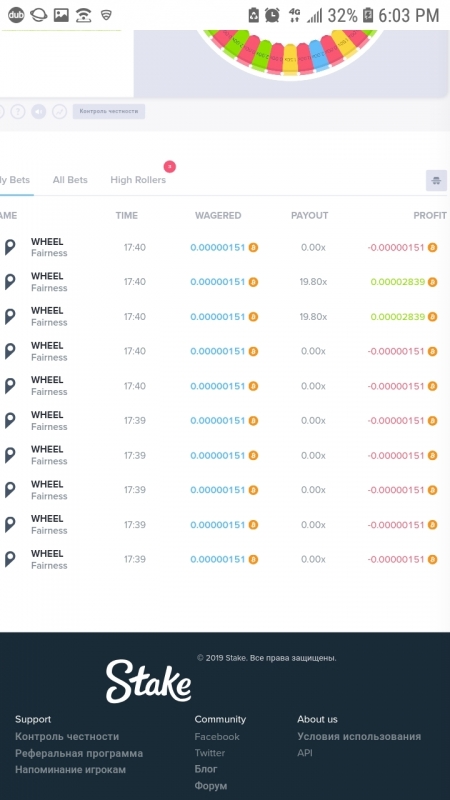Open the API footer link
Image resolution: width=450 pixels, height=800 pixels.
coord(305,753)
